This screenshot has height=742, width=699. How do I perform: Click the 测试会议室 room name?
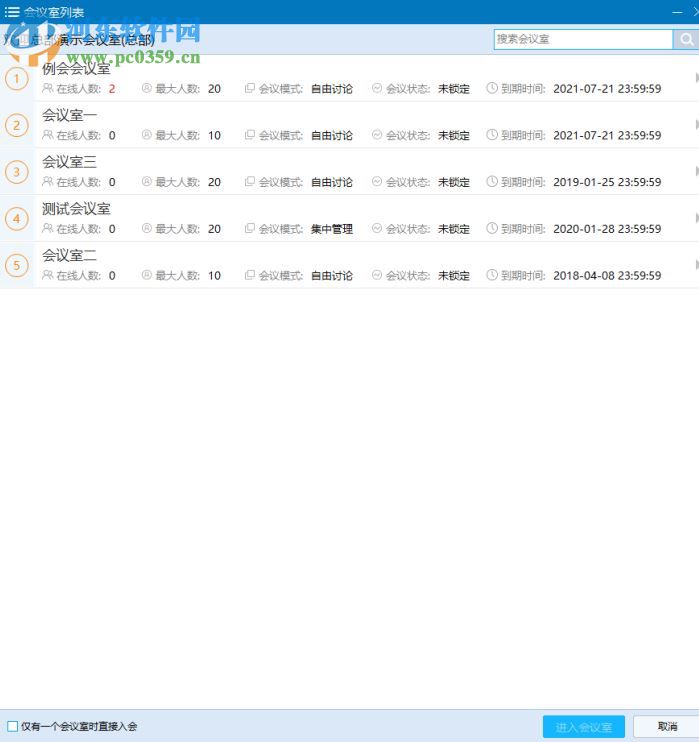[76, 209]
